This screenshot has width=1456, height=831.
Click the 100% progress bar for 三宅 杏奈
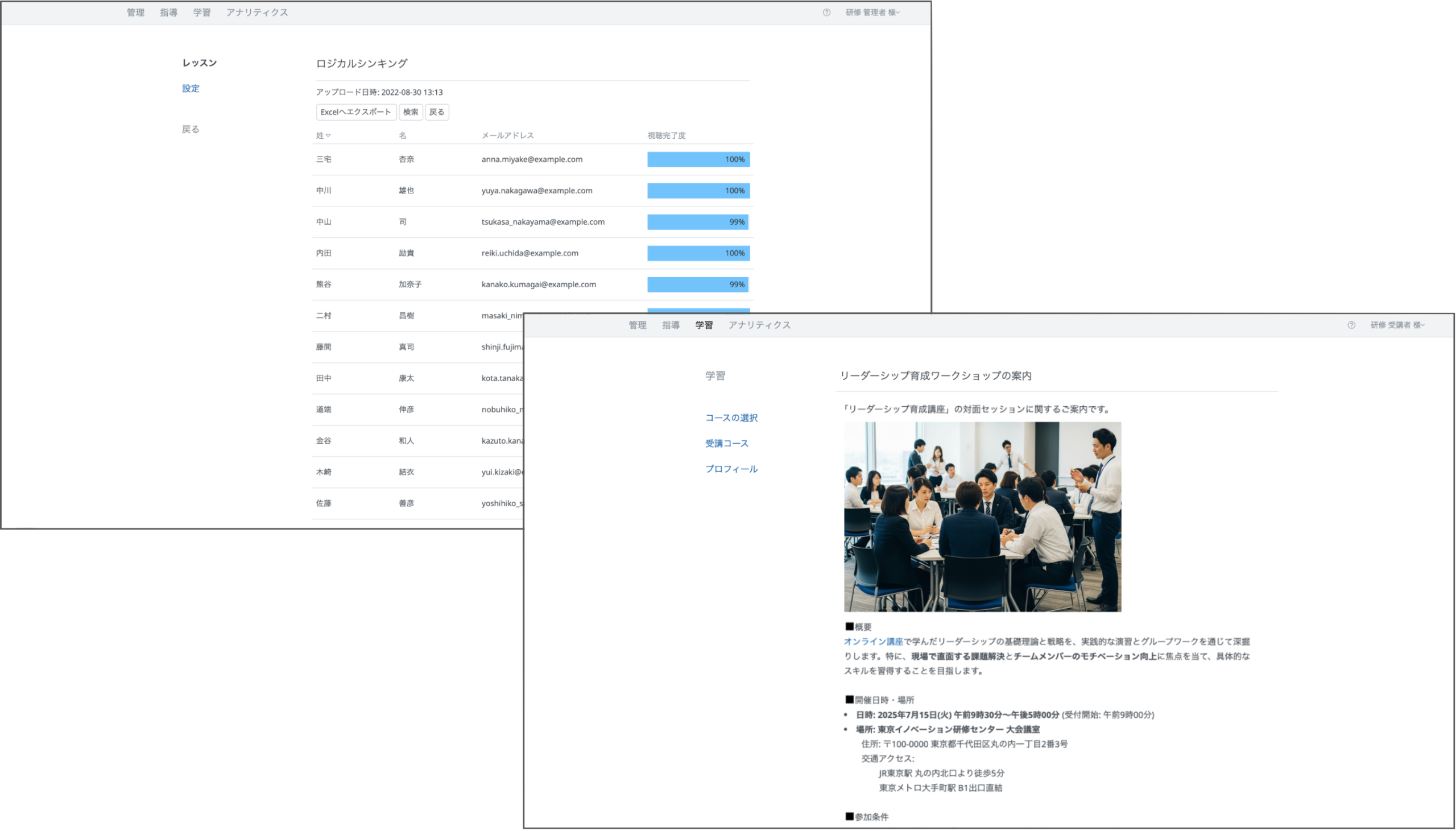point(698,160)
